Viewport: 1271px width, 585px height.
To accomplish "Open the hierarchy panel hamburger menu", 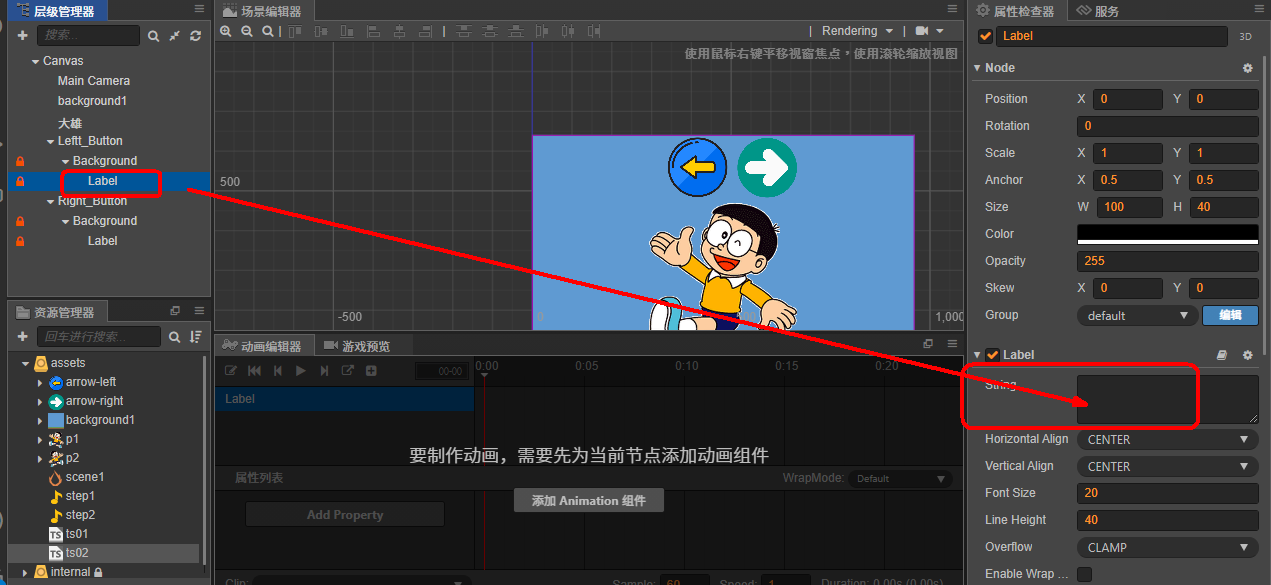I will point(199,9).
